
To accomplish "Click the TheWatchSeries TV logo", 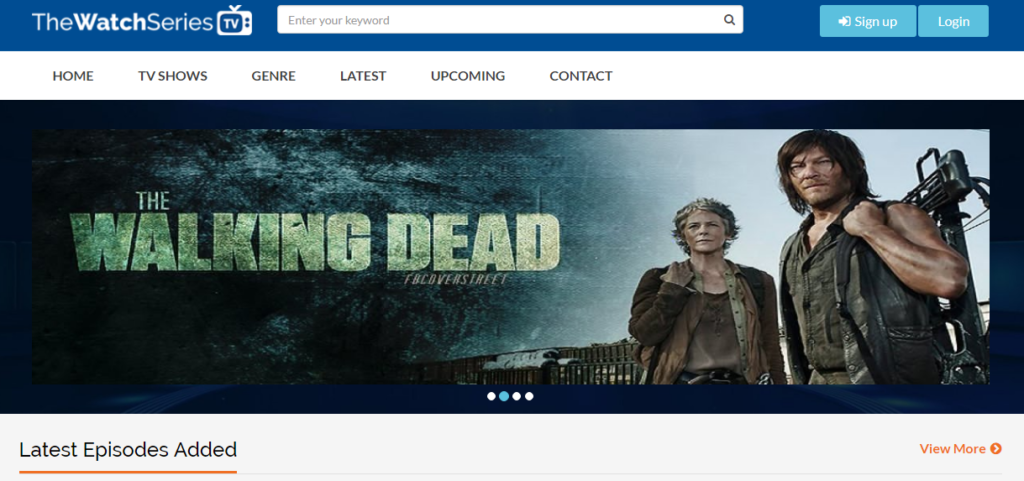I will click(x=142, y=21).
